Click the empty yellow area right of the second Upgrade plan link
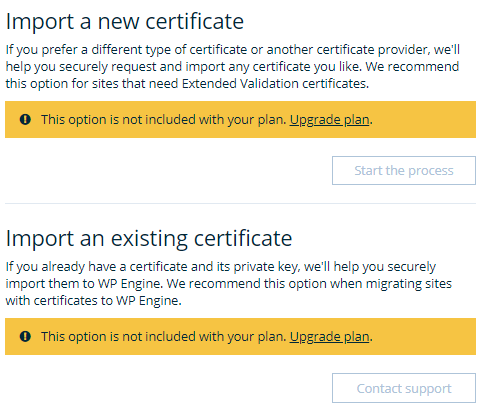 coord(423,337)
